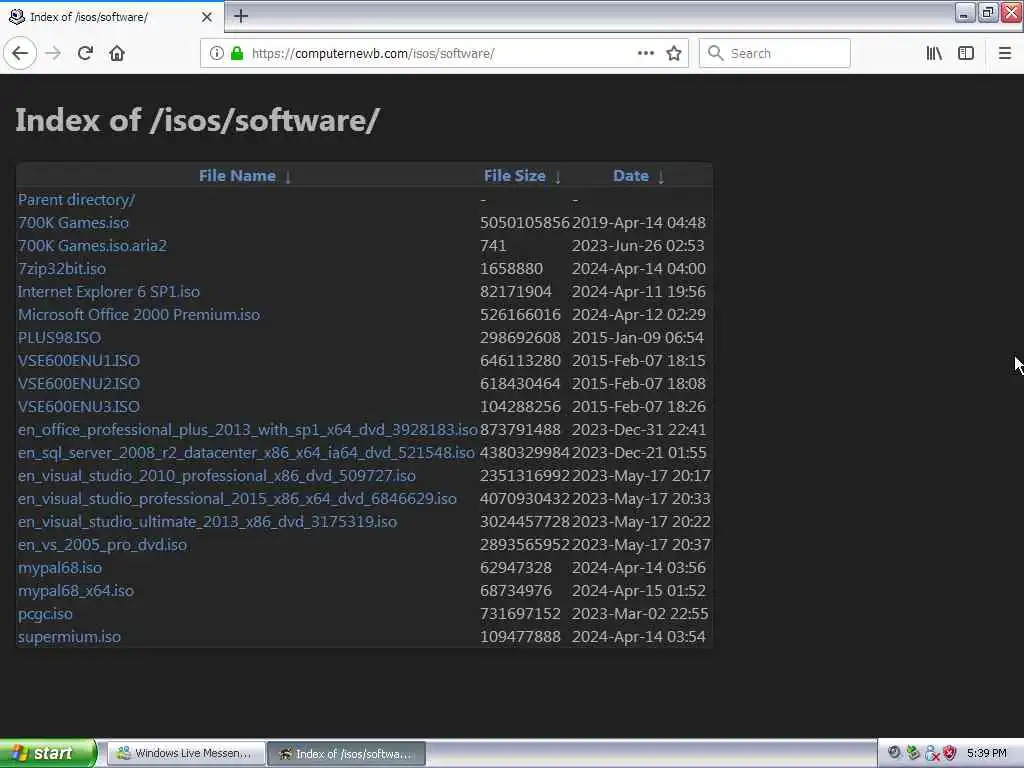Click file size 5050105856

tap(525, 223)
